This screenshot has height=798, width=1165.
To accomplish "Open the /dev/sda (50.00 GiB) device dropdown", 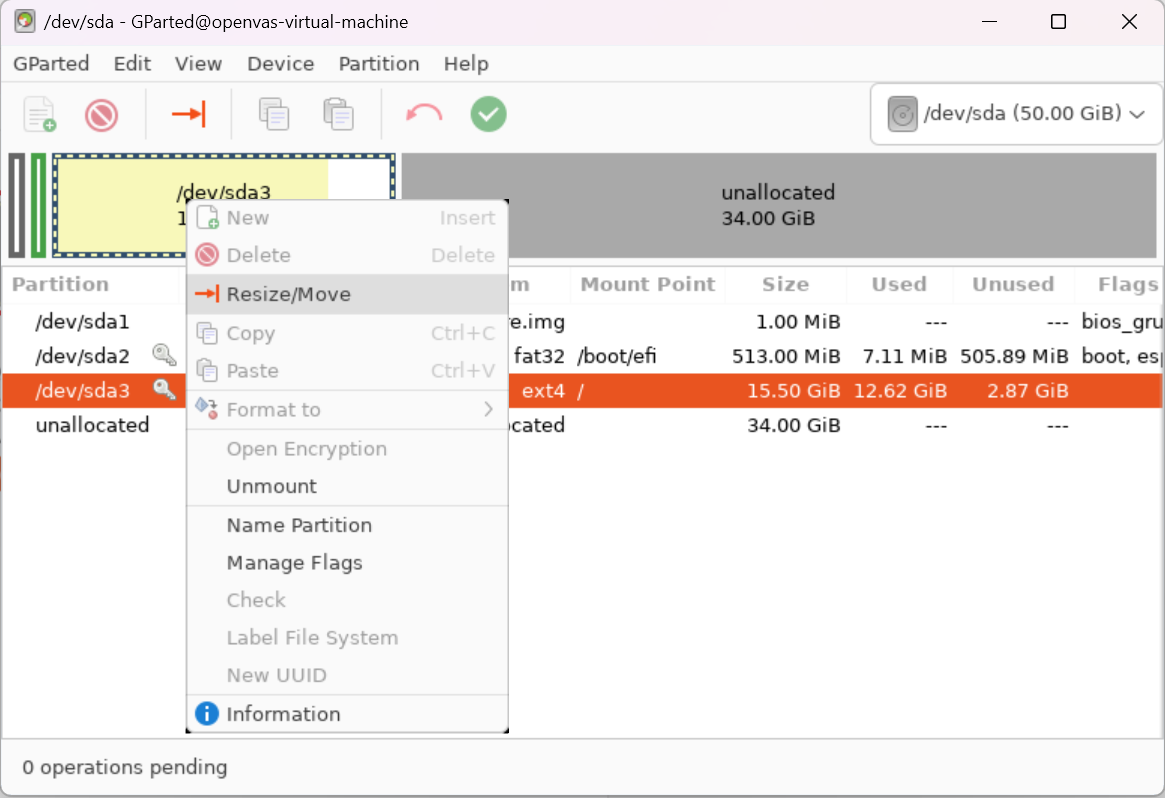I will tap(1016, 114).
